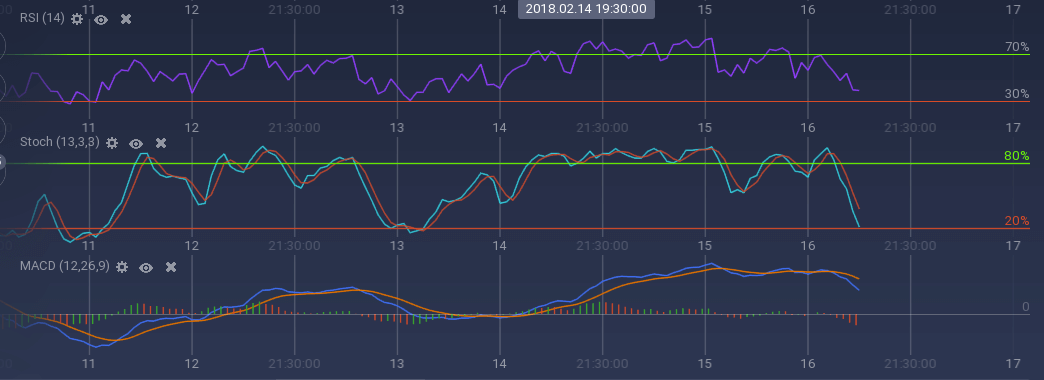Remove the MACD (12,26,9) indicator
The height and width of the screenshot is (380, 1044).
(x=170, y=267)
